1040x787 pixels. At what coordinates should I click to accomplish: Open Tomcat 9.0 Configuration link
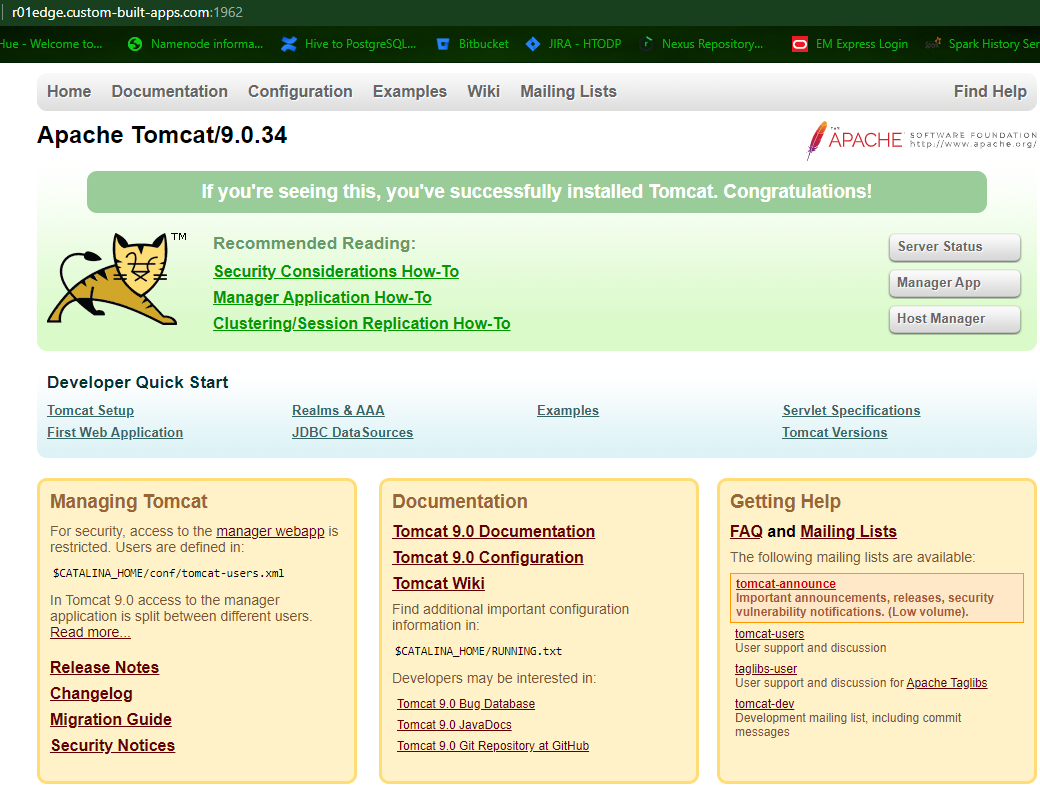point(488,558)
